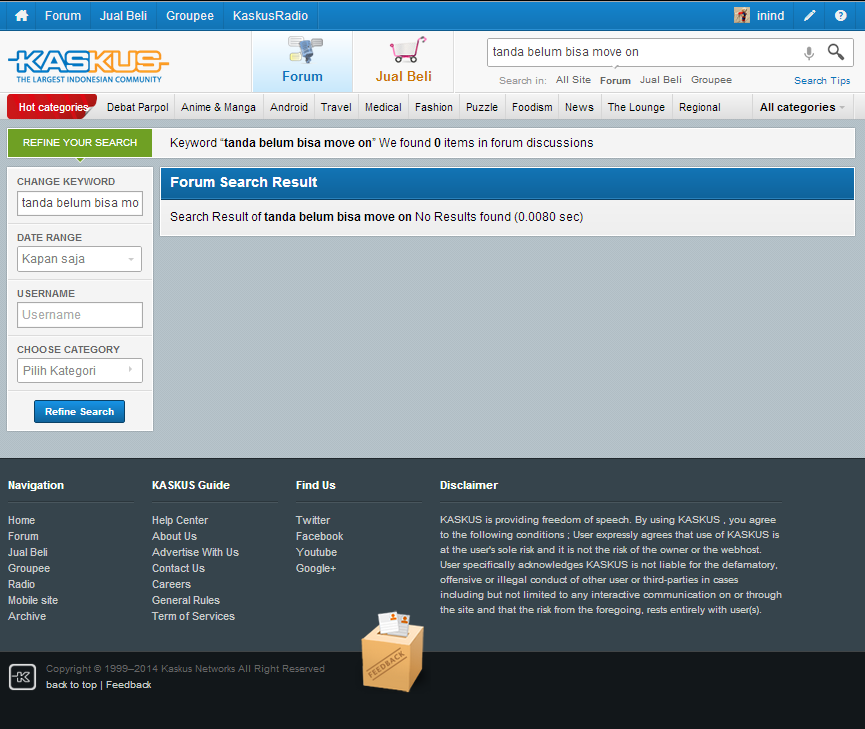Go to the News category
Screen dimensions: 865x729
tap(579, 107)
